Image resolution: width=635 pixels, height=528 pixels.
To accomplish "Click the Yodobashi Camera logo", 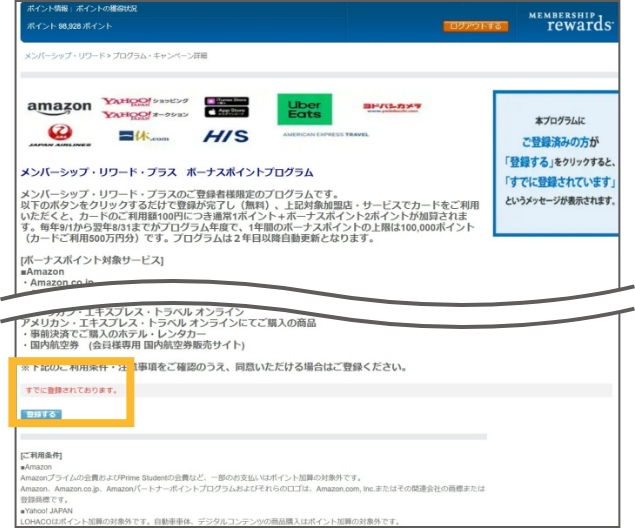I will coord(392,106).
